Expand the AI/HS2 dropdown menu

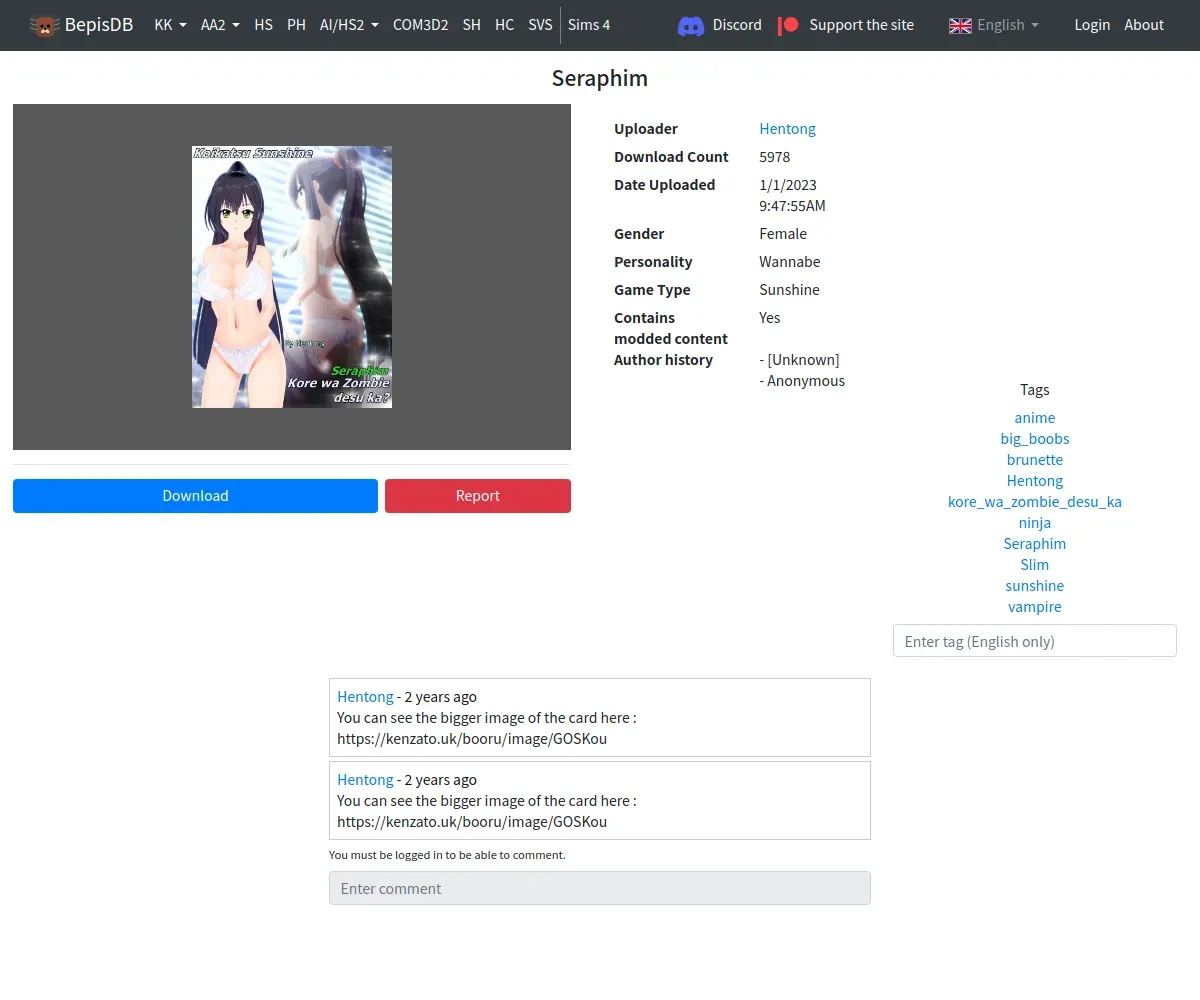[349, 25]
